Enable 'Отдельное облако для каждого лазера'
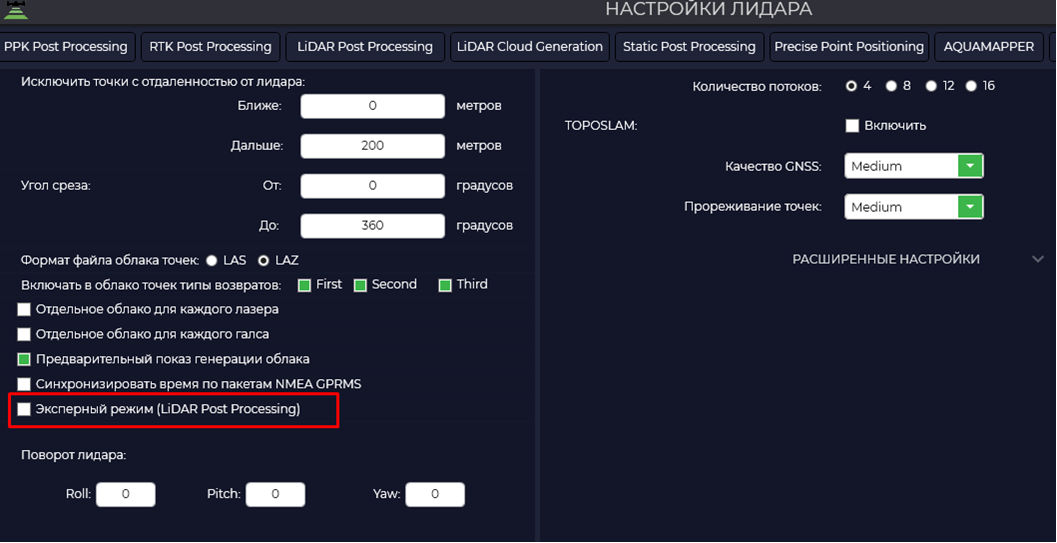This screenshot has width=1057, height=543. point(24,309)
